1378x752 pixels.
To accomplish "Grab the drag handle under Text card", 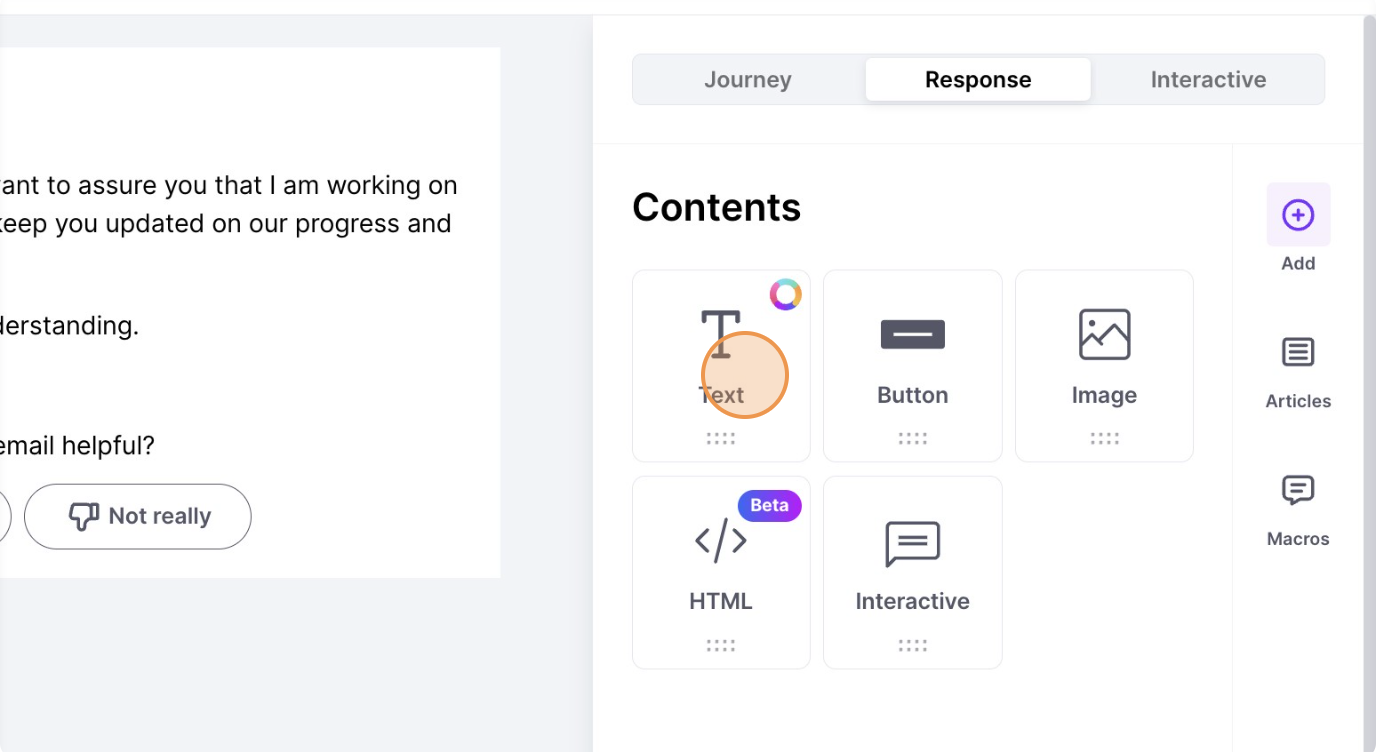I will [721, 438].
